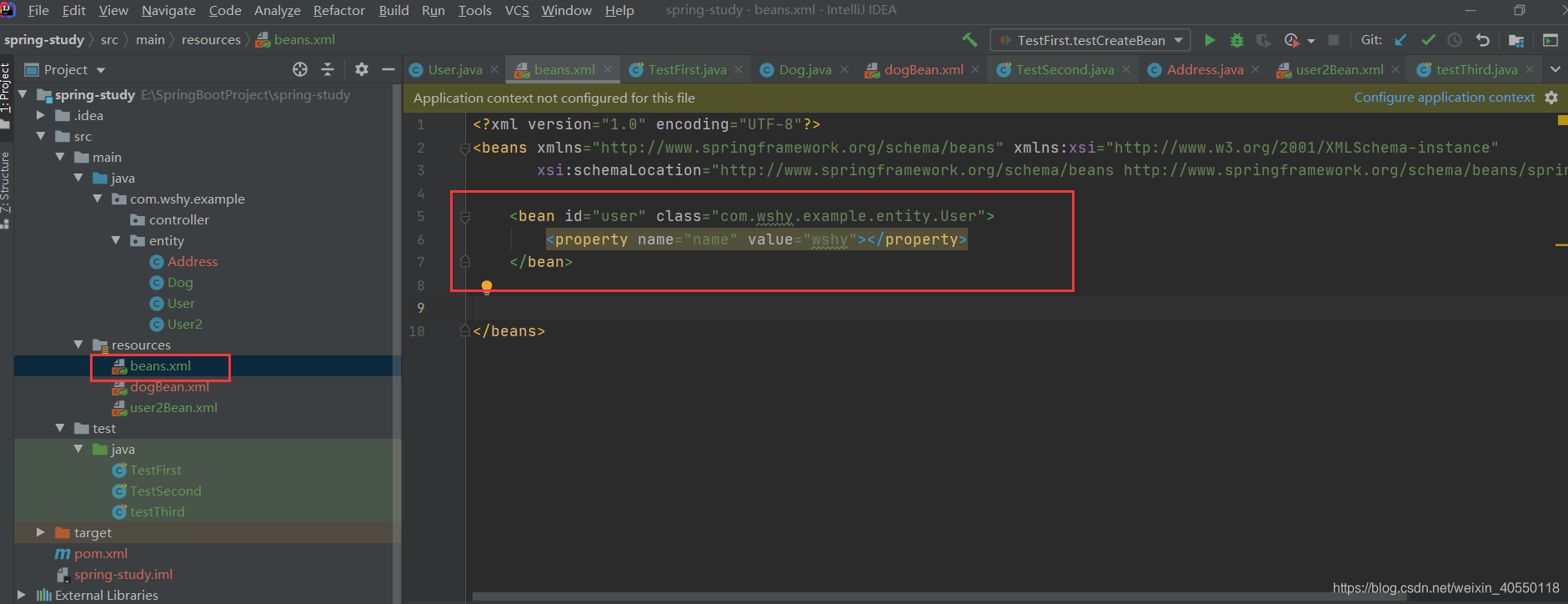Click the horizontal scrollbar of the editor
Screen dimensions: 1568x604
pos(939,596)
